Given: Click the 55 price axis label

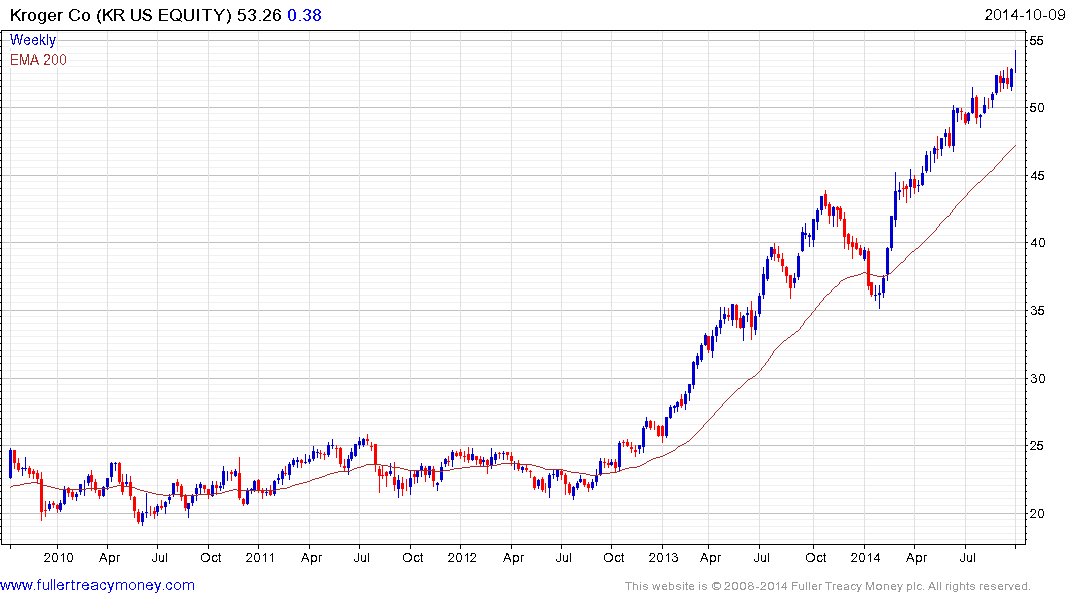Looking at the screenshot, I should 1036,41.
